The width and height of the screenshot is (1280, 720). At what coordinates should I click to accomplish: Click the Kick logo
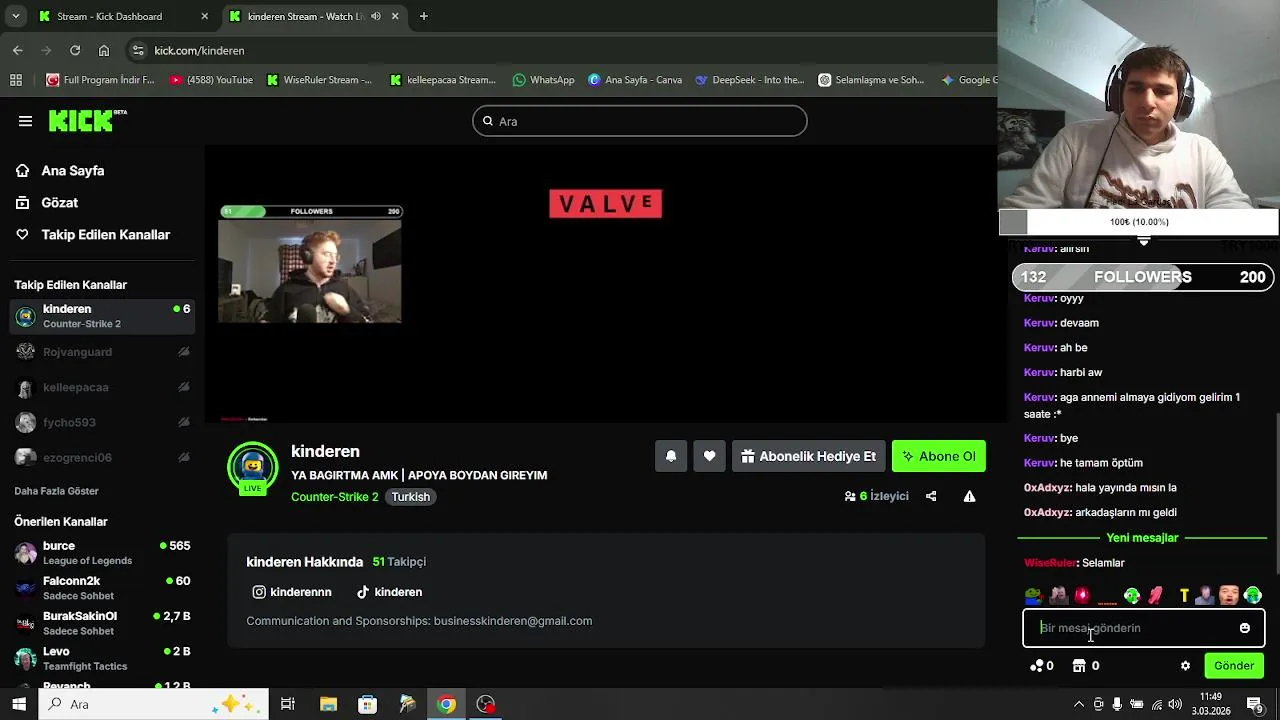tap(87, 121)
